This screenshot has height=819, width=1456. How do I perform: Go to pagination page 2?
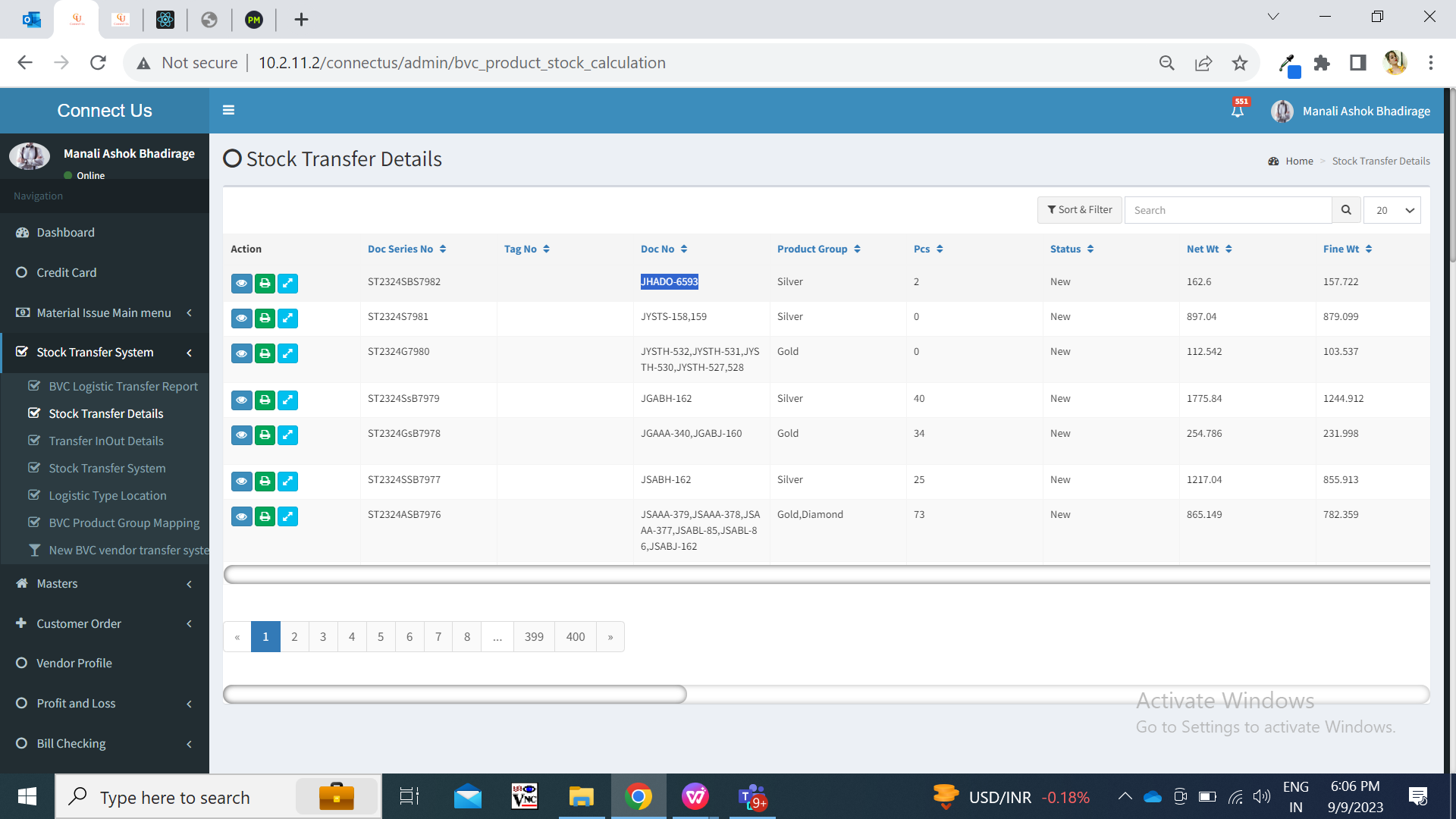point(294,637)
